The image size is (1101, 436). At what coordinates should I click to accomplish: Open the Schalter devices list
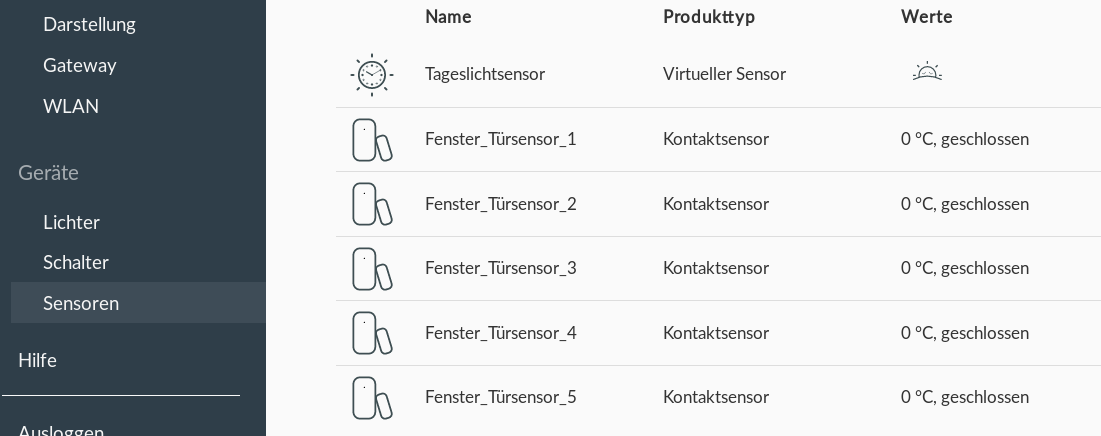tap(76, 262)
